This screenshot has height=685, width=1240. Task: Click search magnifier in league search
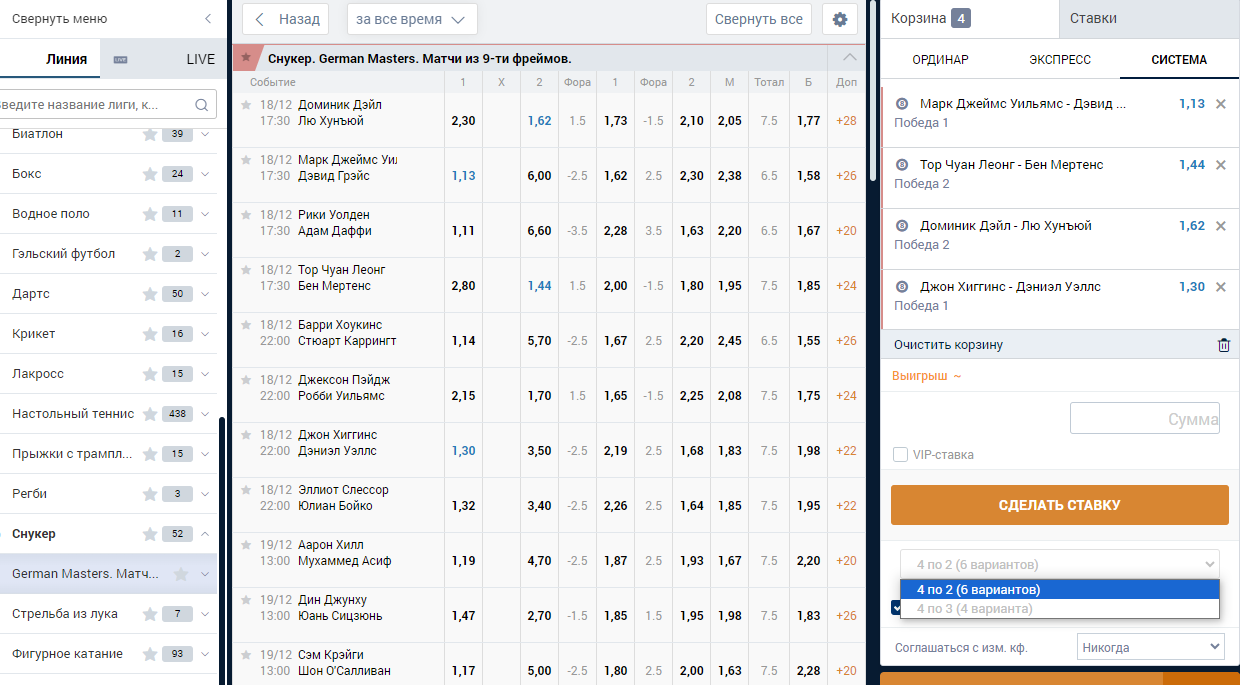201,104
